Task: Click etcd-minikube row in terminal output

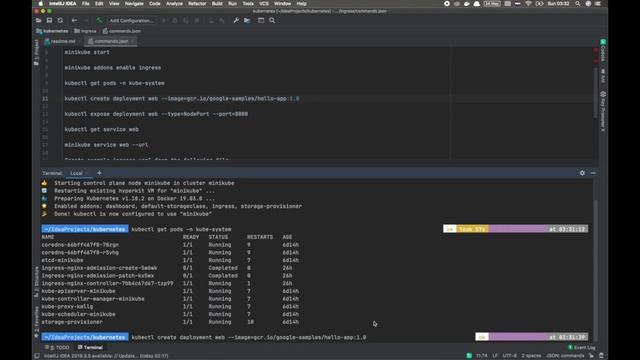Action: click(x=170, y=260)
